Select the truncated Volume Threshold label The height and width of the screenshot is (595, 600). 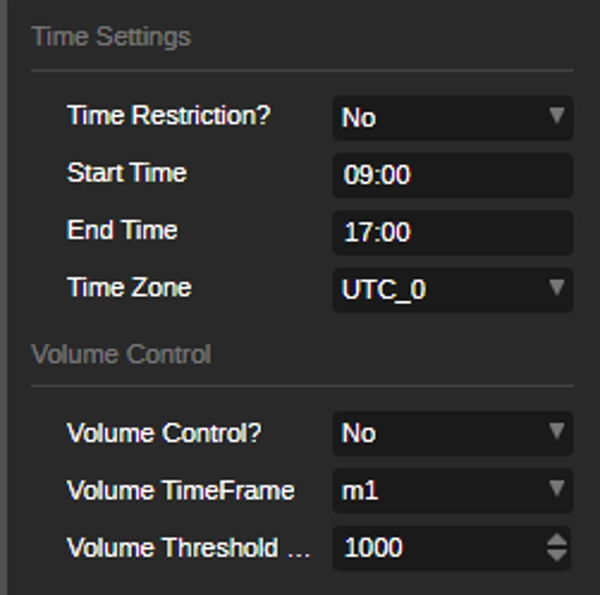188,548
